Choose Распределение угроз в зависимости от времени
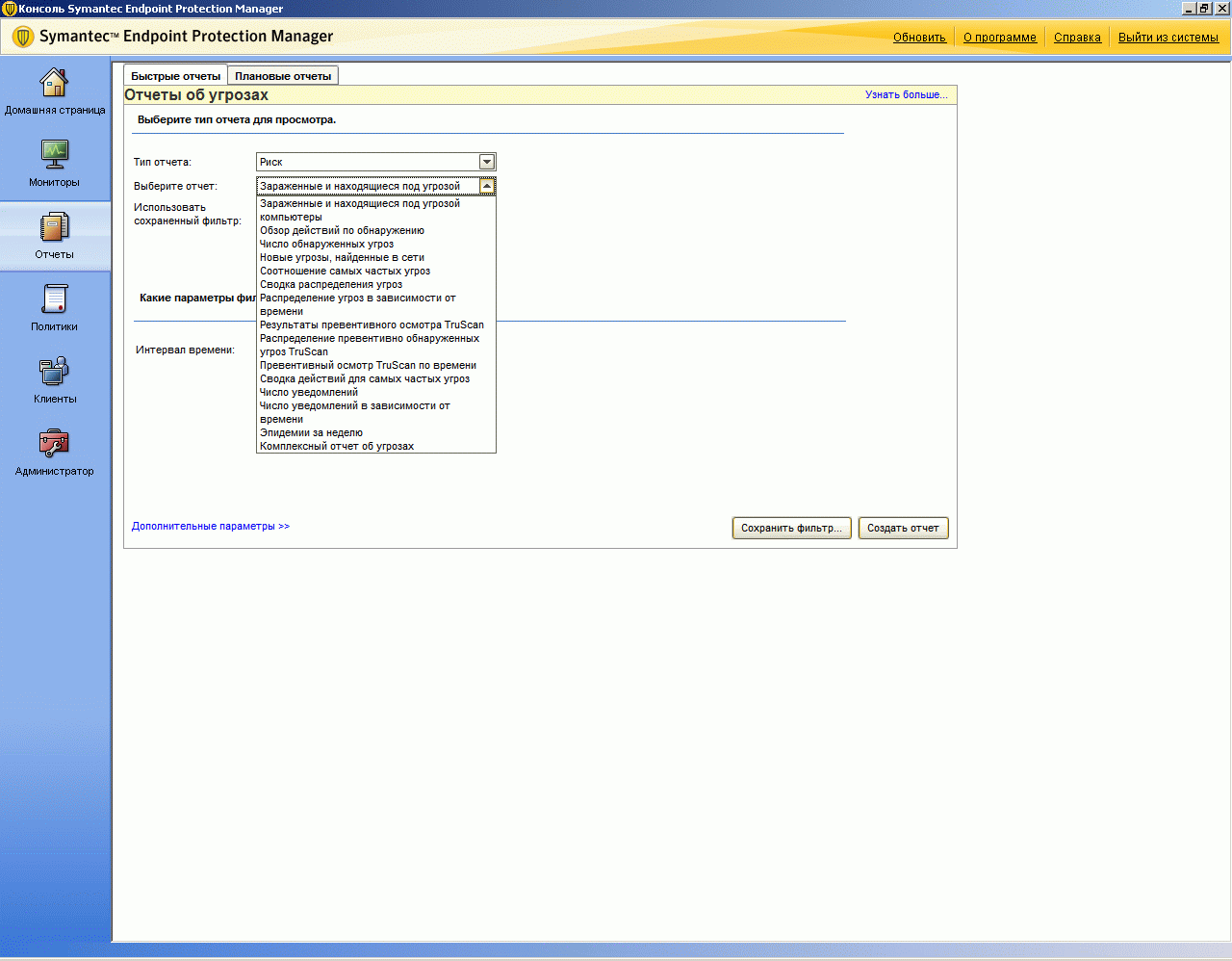Screen dimensions: 1232x961 pos(376,304)
